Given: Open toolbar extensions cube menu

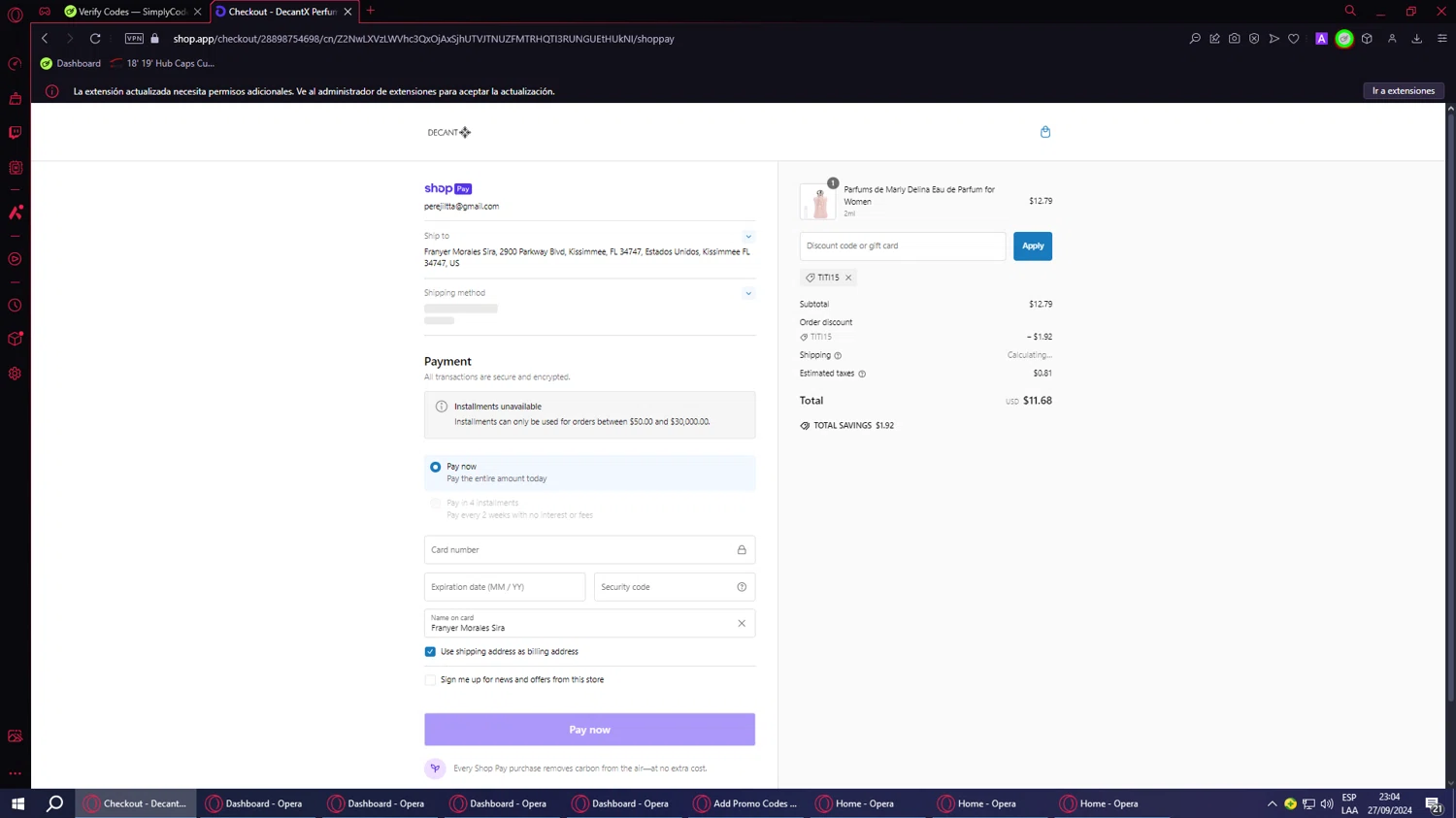Looking at the screenshot, I should click(1367, 39).
